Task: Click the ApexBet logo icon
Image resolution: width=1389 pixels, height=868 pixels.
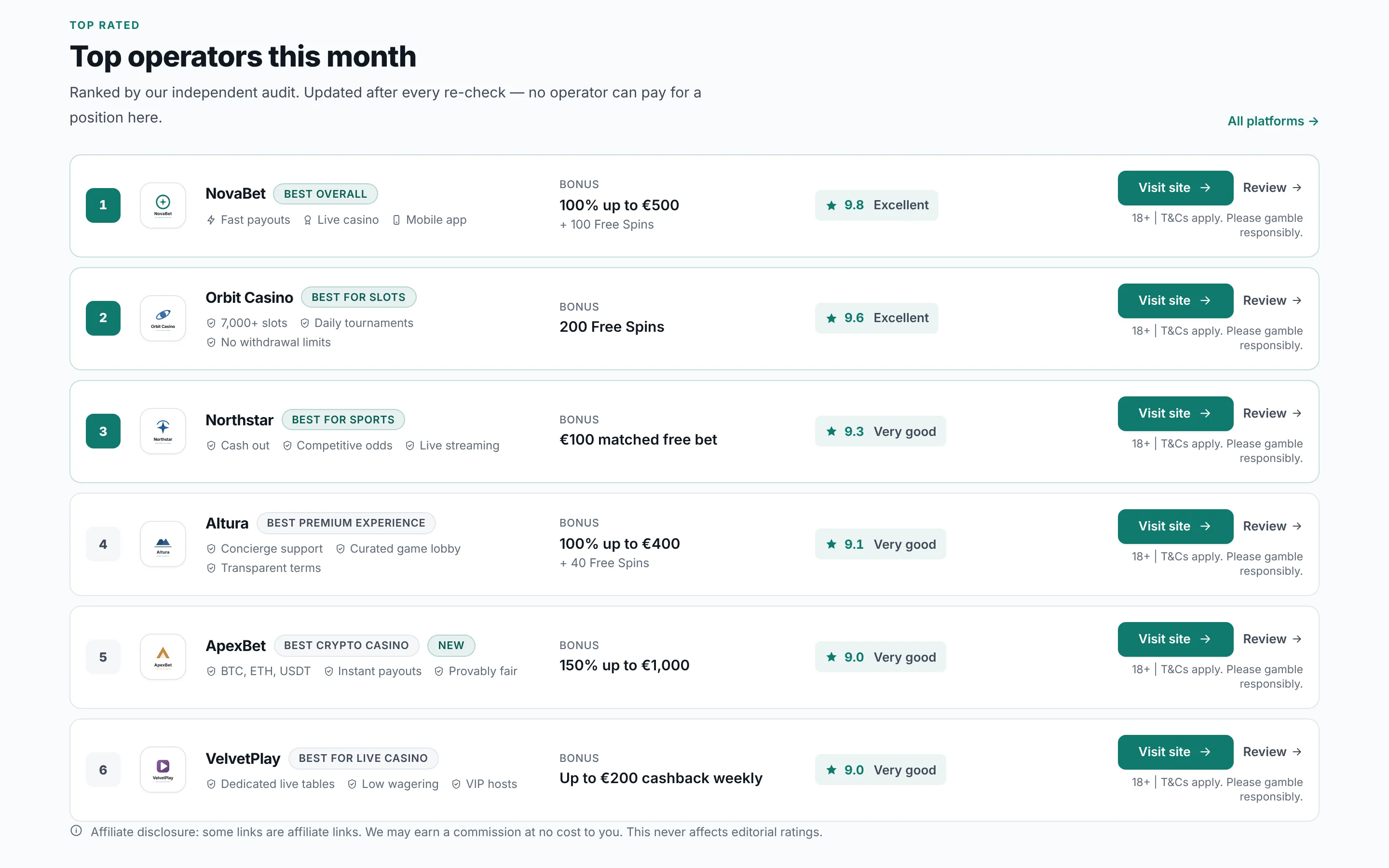Action: pyautogui.click(x=163, y=657)
